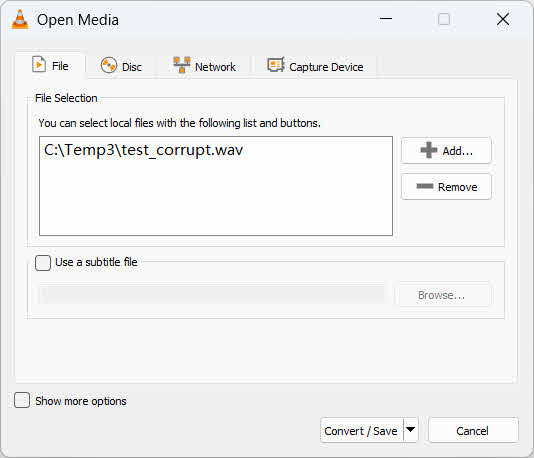The height and width of the screenshot is (458, 534).
Task: Click the Remove button
Action: [x=446, y=187]
